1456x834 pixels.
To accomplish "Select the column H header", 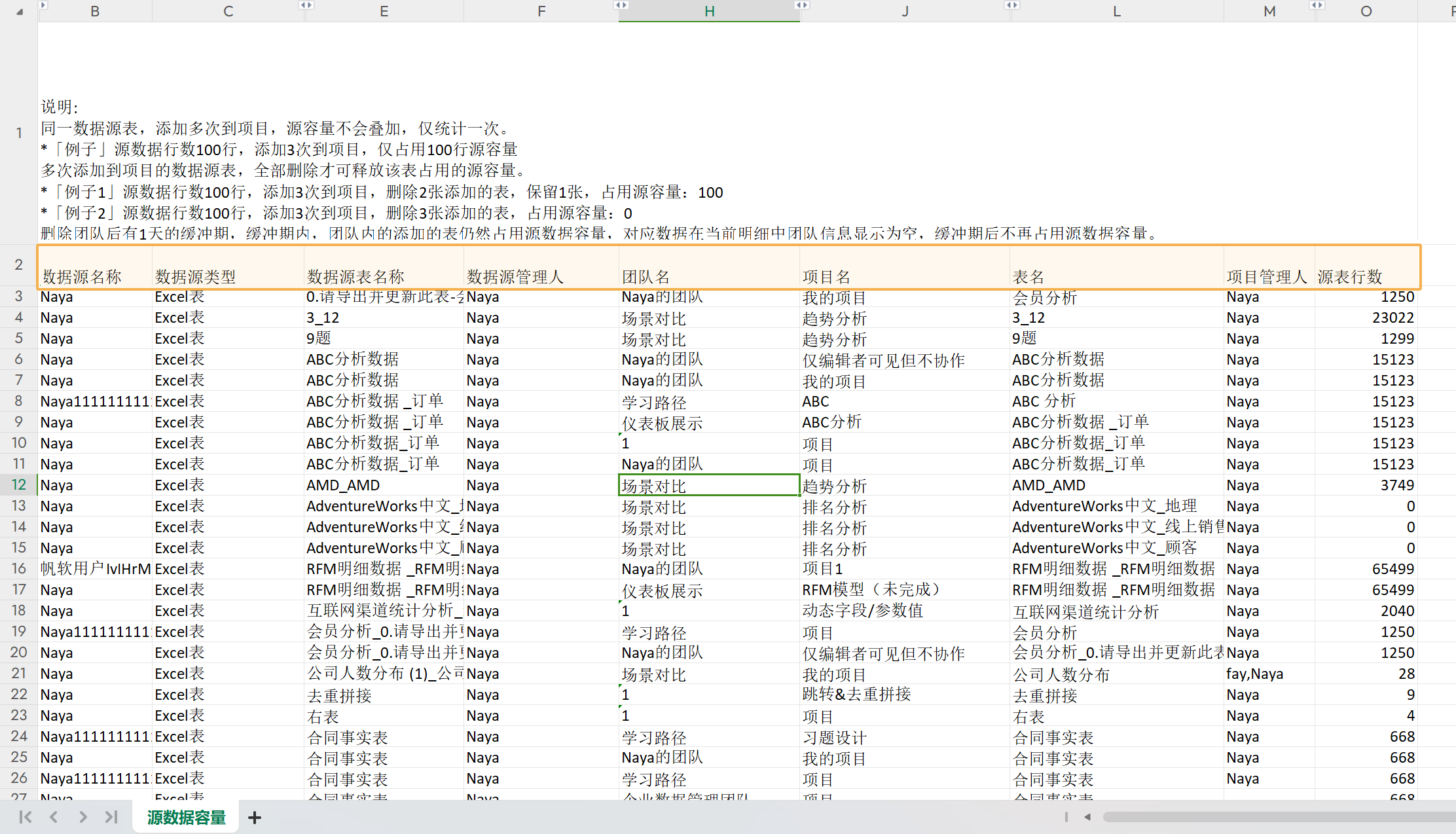I will pos(709,11).
